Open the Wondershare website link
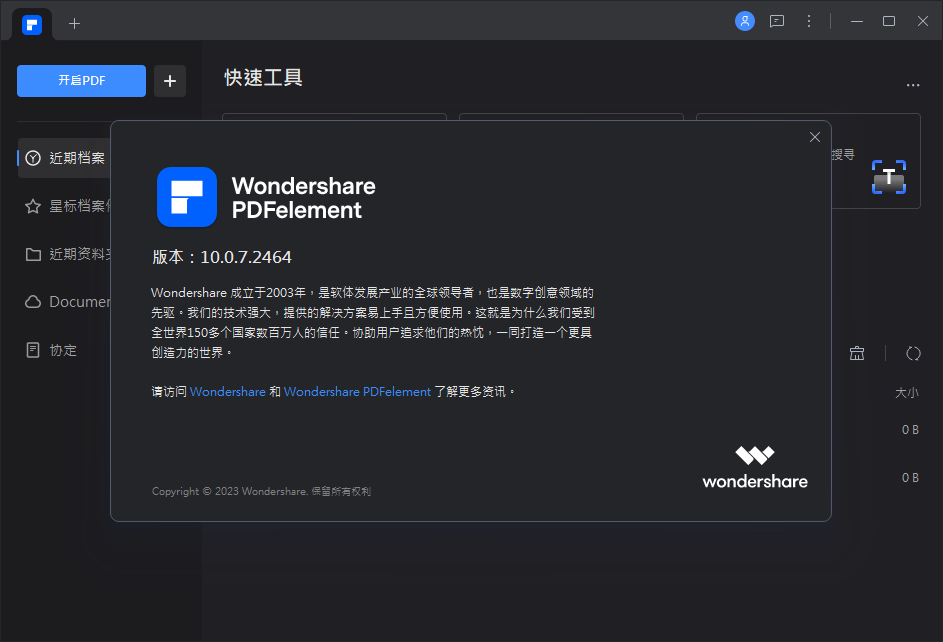 (x=227, y=392)
